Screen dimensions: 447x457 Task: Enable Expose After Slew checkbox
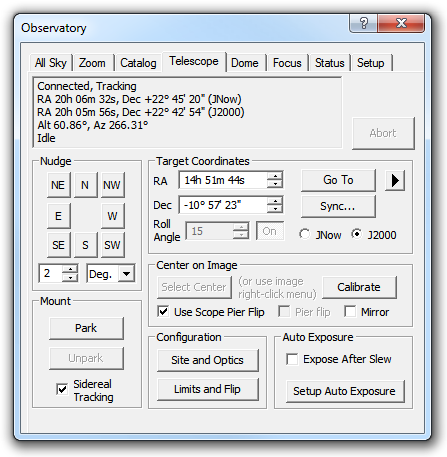point(292,359)
